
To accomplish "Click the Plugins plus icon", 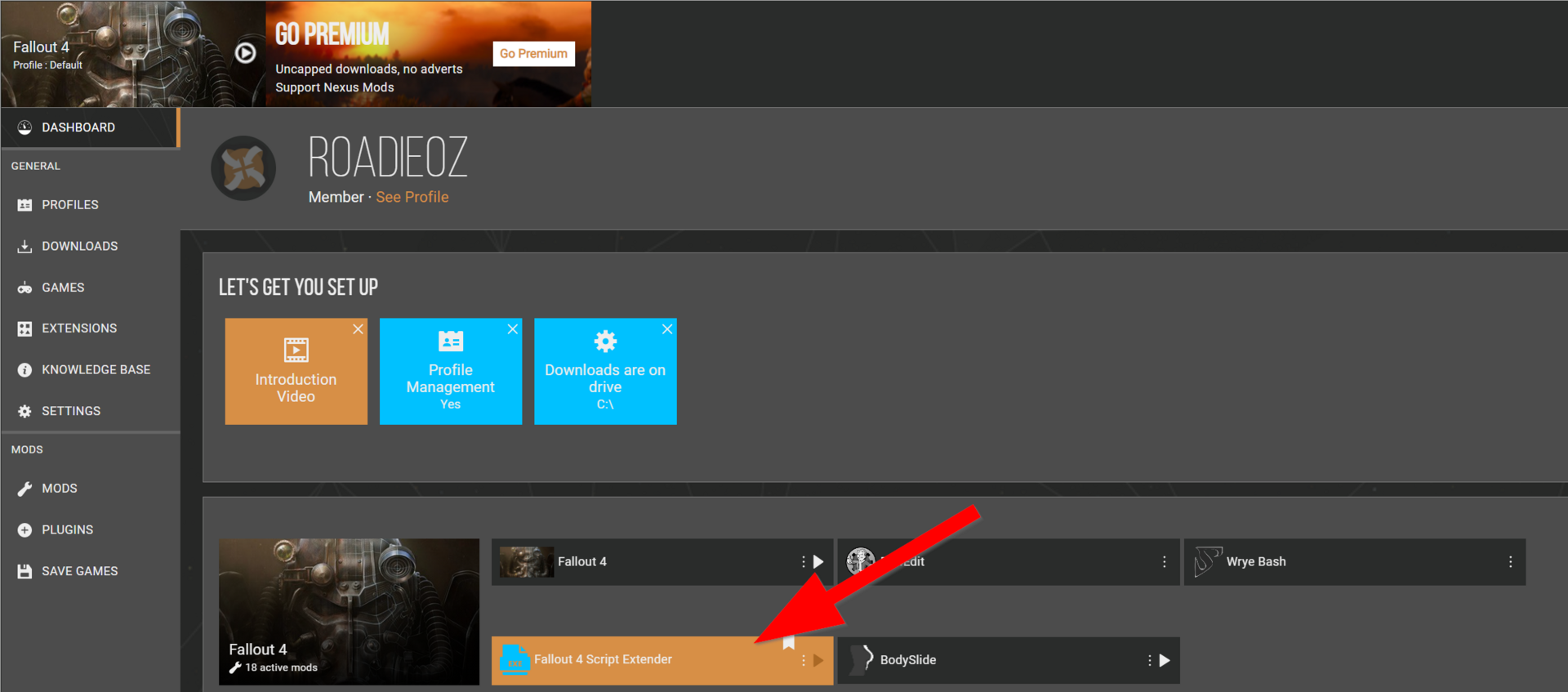I will coord(24,529).
